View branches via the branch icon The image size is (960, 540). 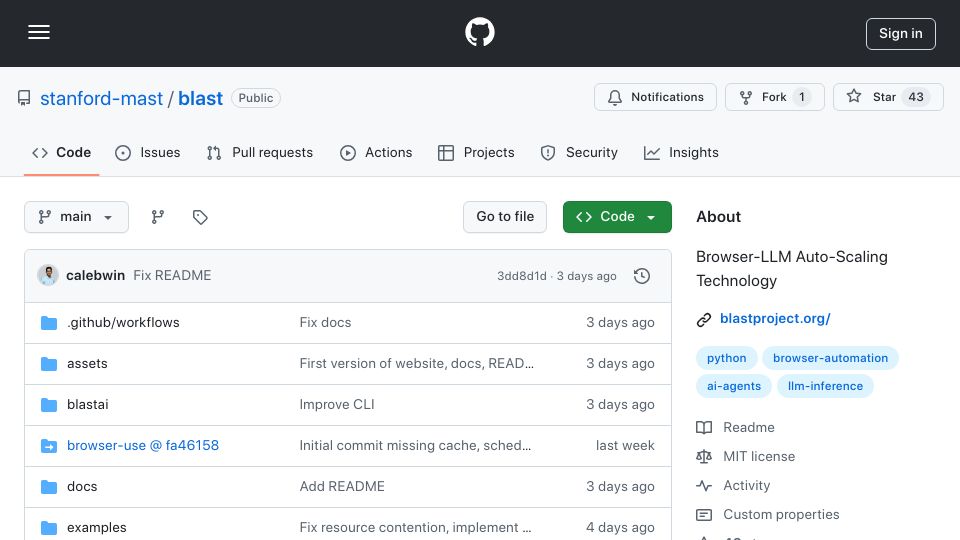click(x=158, y=217)
